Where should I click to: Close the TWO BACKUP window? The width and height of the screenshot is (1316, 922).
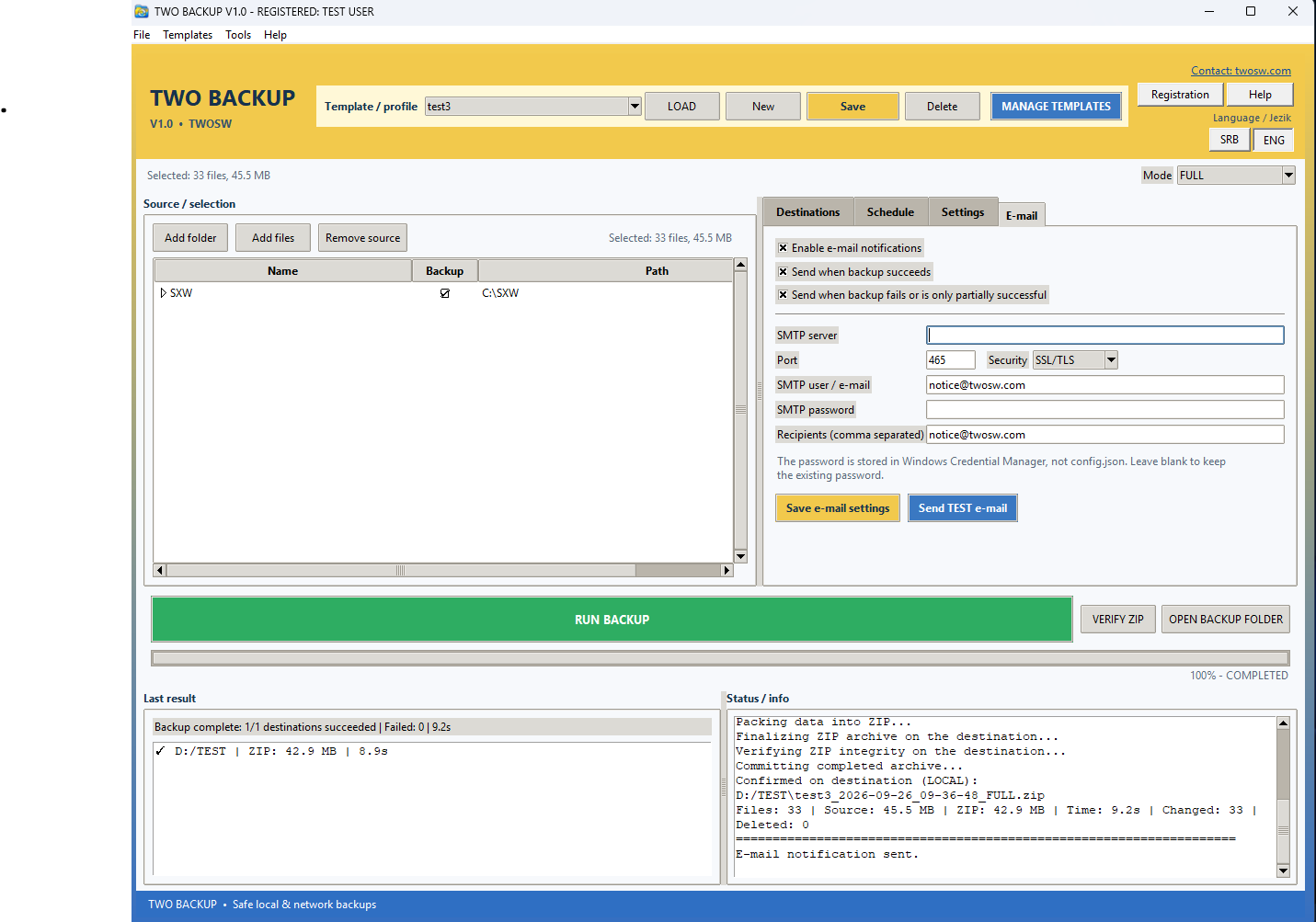[x=1293, y=11]
